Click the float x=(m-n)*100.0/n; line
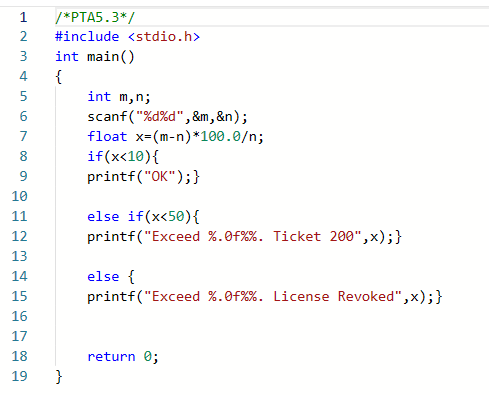This screenshot has width=489, height=395. click(175, 137)
